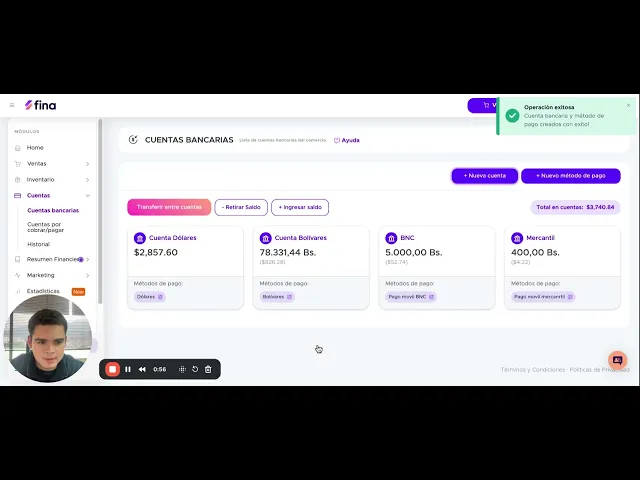Stop the screen recording with red button
The height and width of the screenshot is (480, 640).
(112, 369)
